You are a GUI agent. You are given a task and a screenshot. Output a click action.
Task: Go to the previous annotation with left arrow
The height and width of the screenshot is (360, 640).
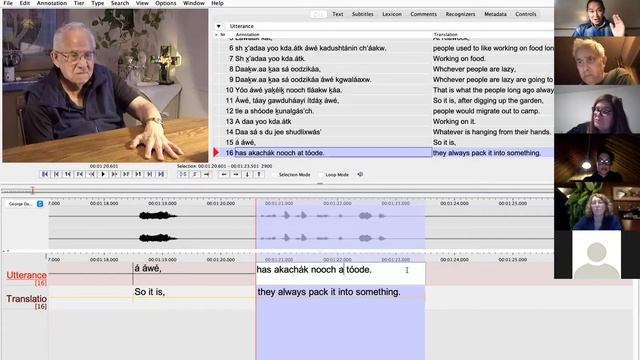tap(224, 174)
